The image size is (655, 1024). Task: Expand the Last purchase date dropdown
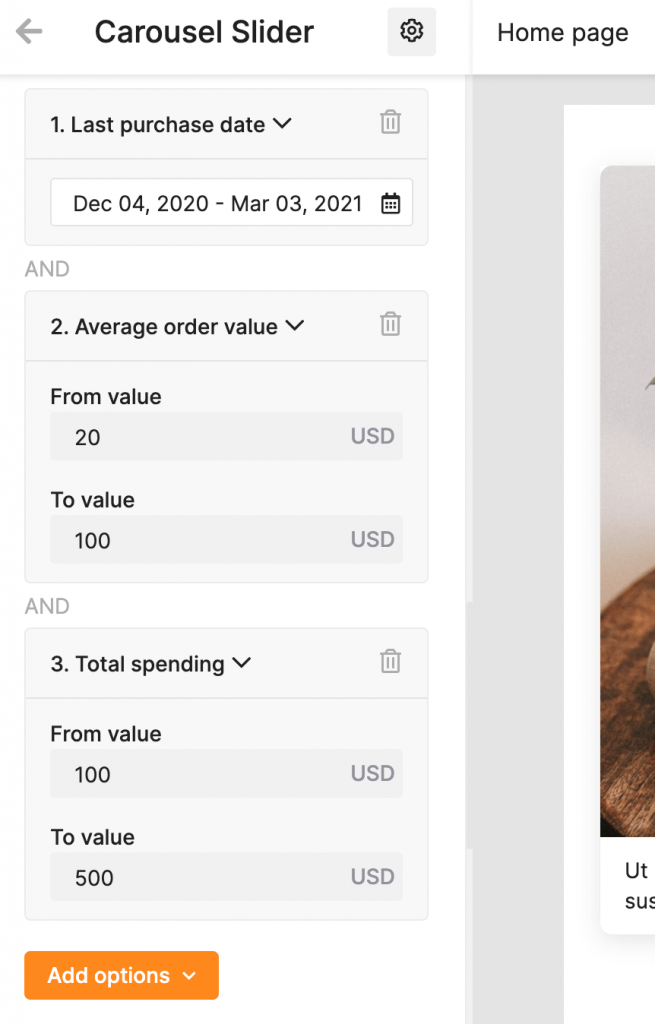click(282, 123)
